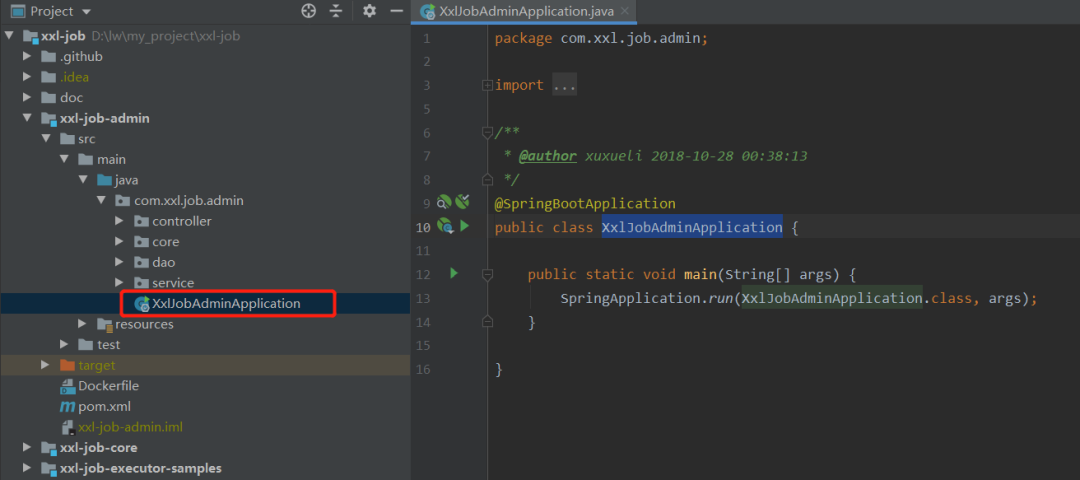1080x480 pixels.
Task: Click the fold end marker on line 14
Action: click(488, 322)
